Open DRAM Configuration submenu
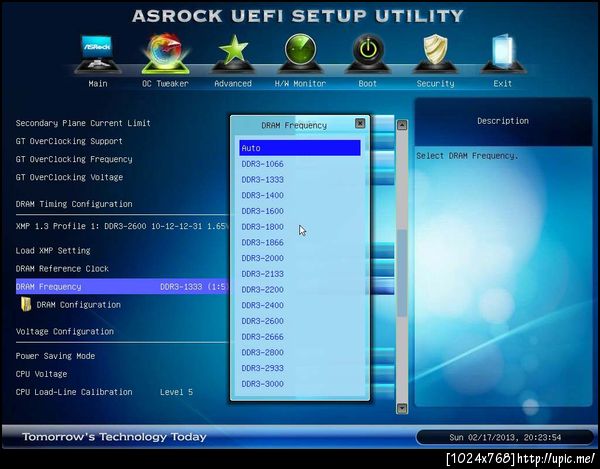Screen dimensions: 600x469 click(x=78, y=305)
